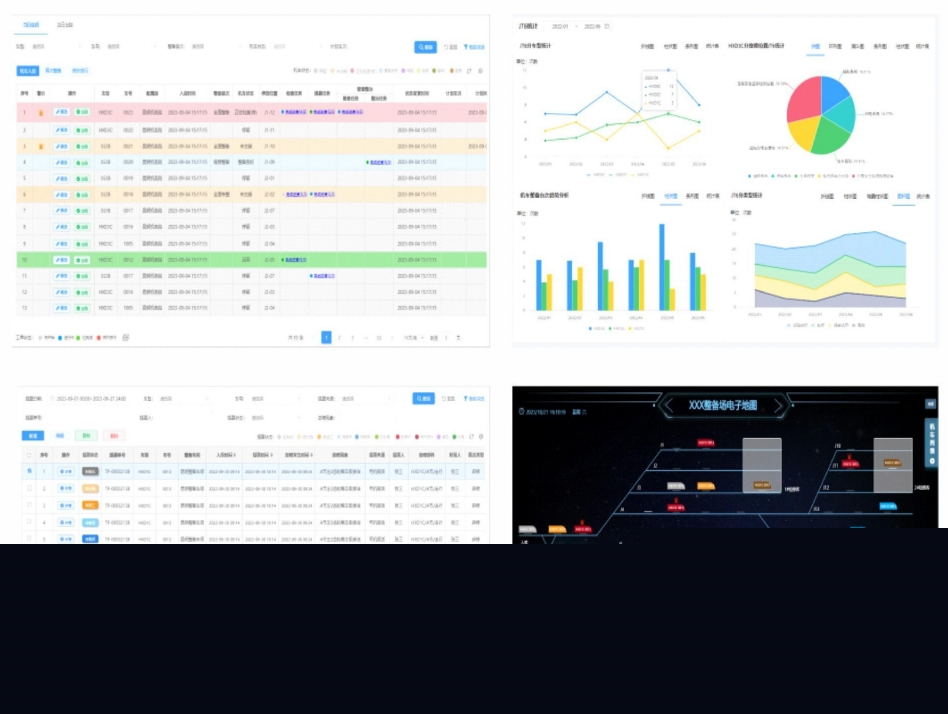Go to page 2 in pagination
Screen dimensions: 948x714
pos(339,338)
